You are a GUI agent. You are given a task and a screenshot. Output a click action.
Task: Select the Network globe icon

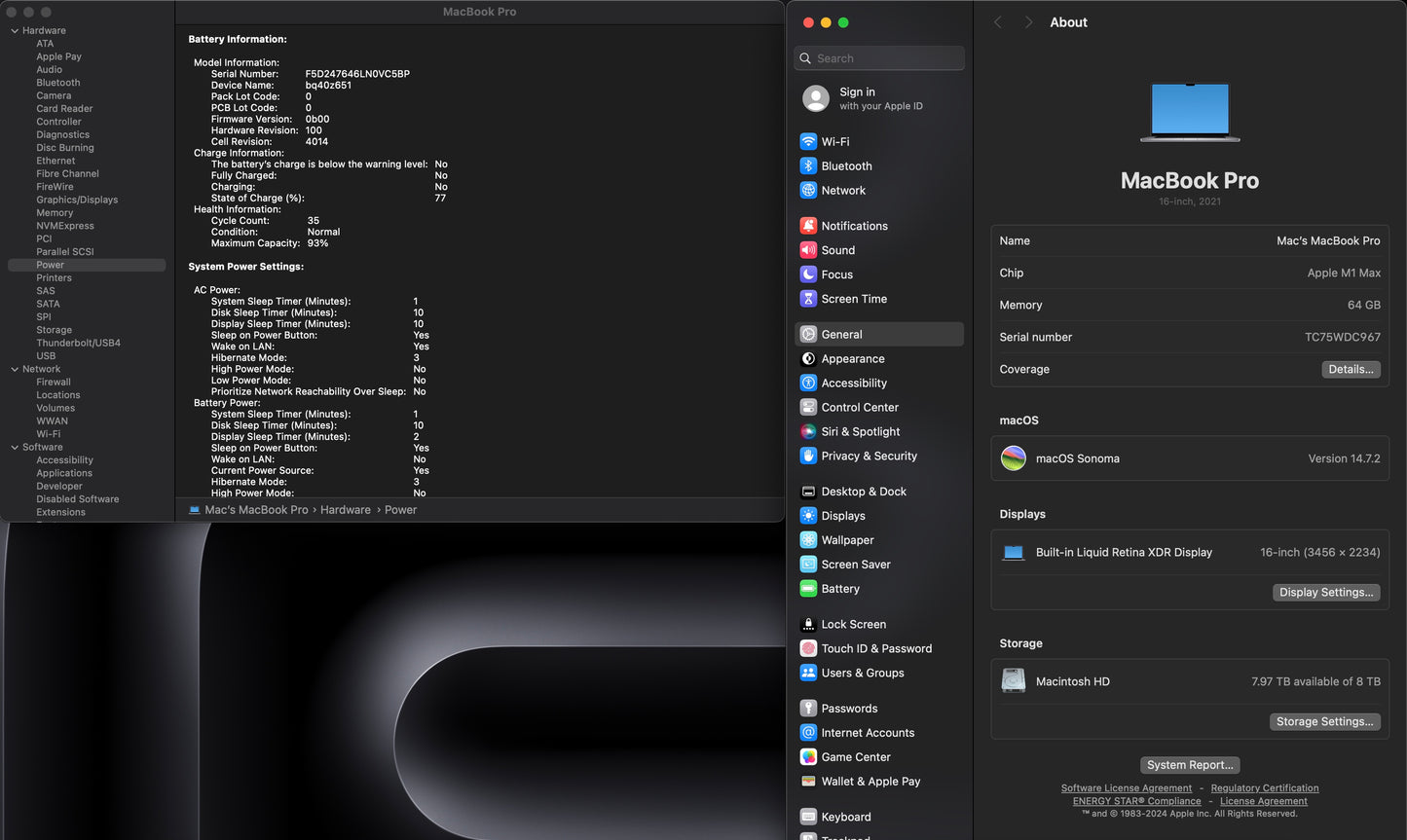tap(808, 190)
